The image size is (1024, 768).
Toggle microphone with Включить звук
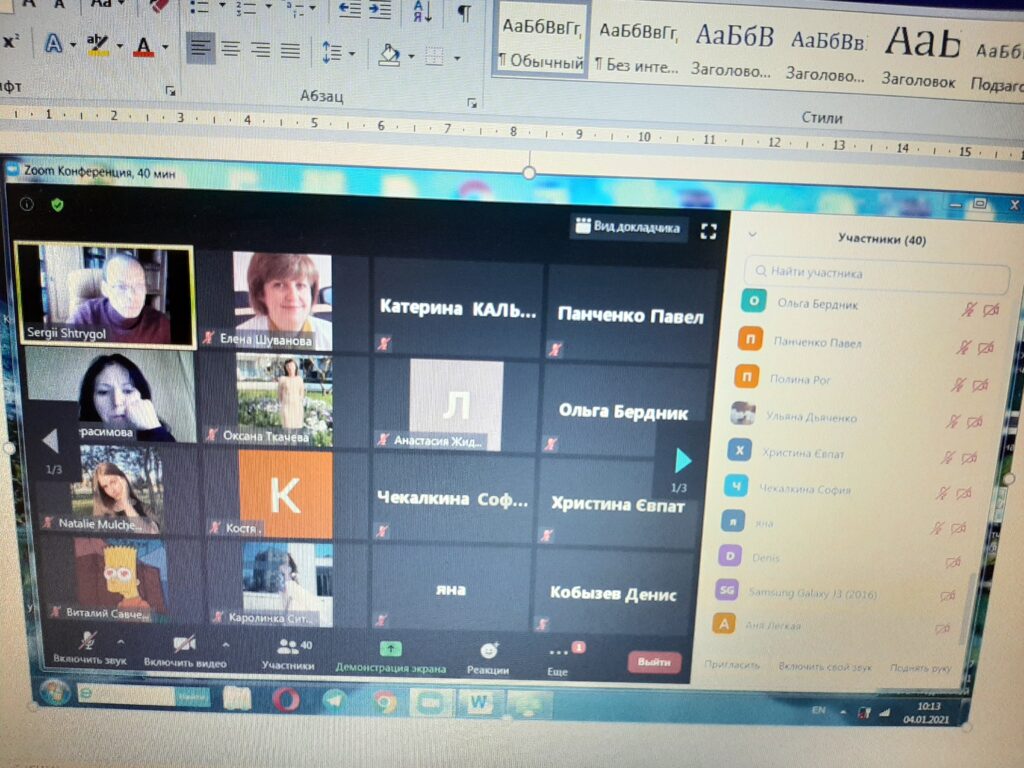point(89,648)
